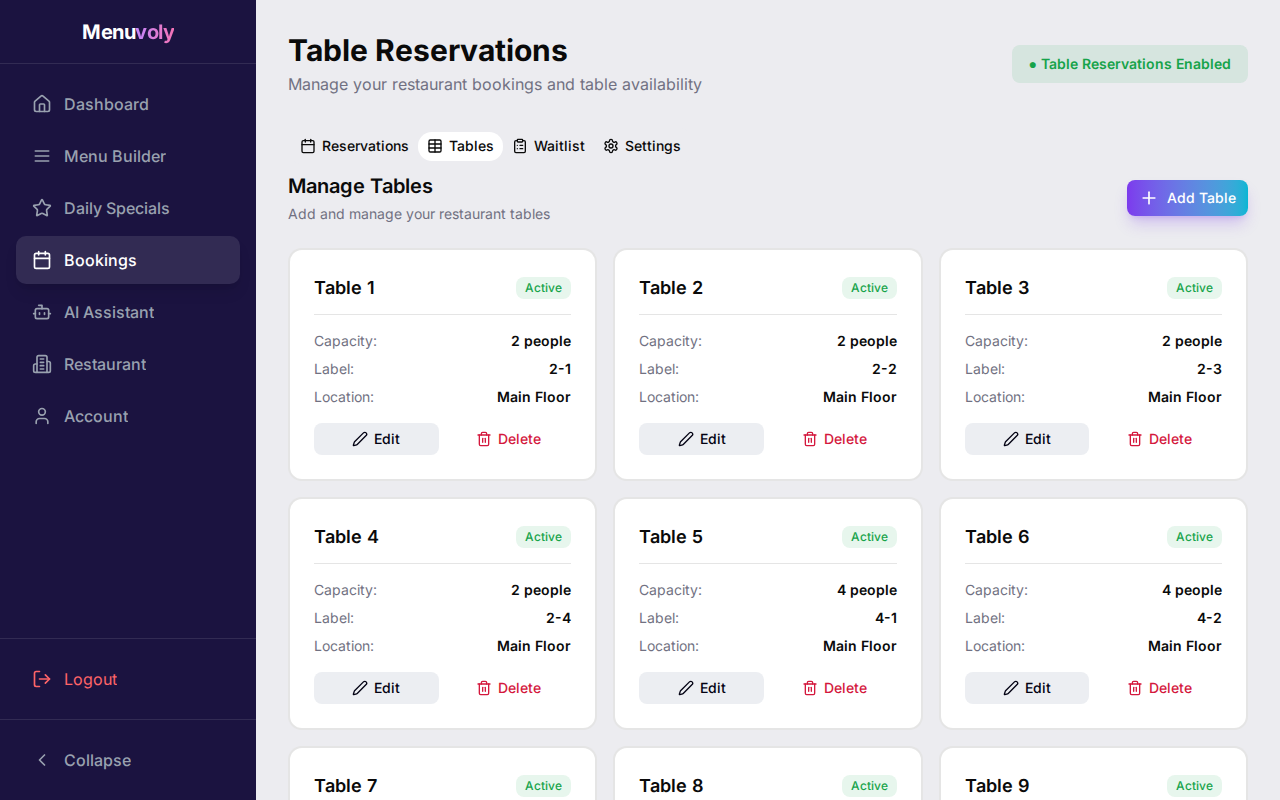Click the Dashboard home icon
This screenshot has height=800, width=1280.
[42, 104]
